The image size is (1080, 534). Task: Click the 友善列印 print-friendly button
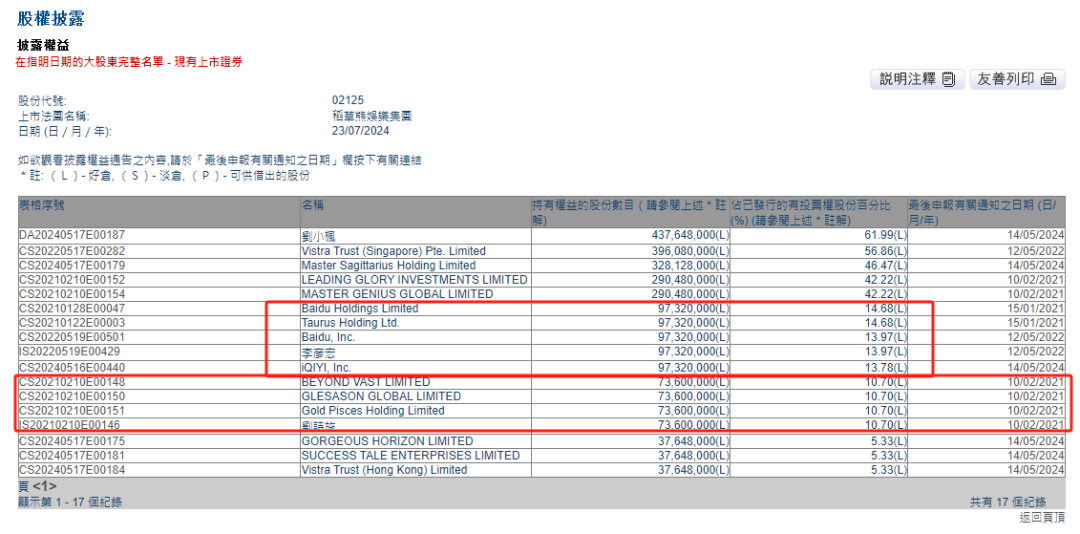coord(1017,79)
